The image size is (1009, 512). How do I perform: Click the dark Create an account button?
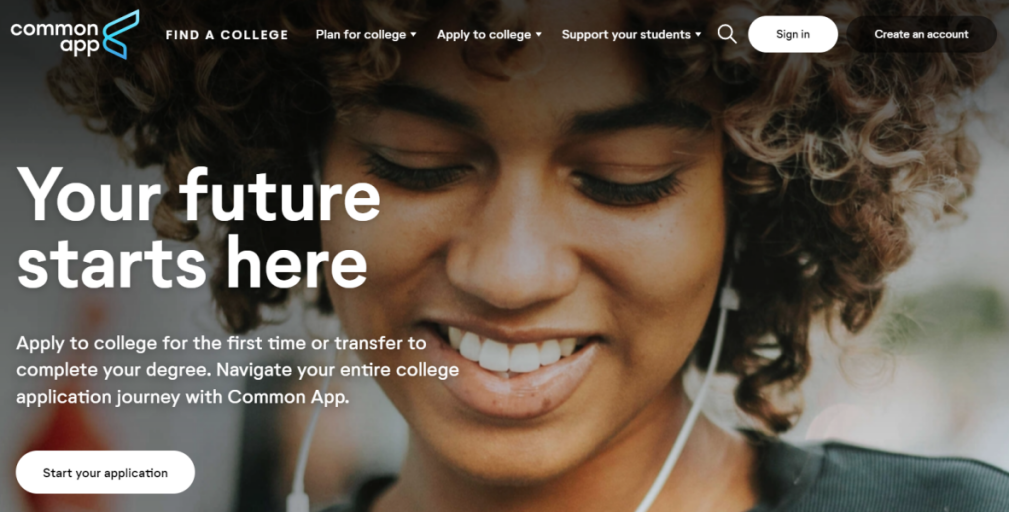pyautogui.click(x=921, y=34)
